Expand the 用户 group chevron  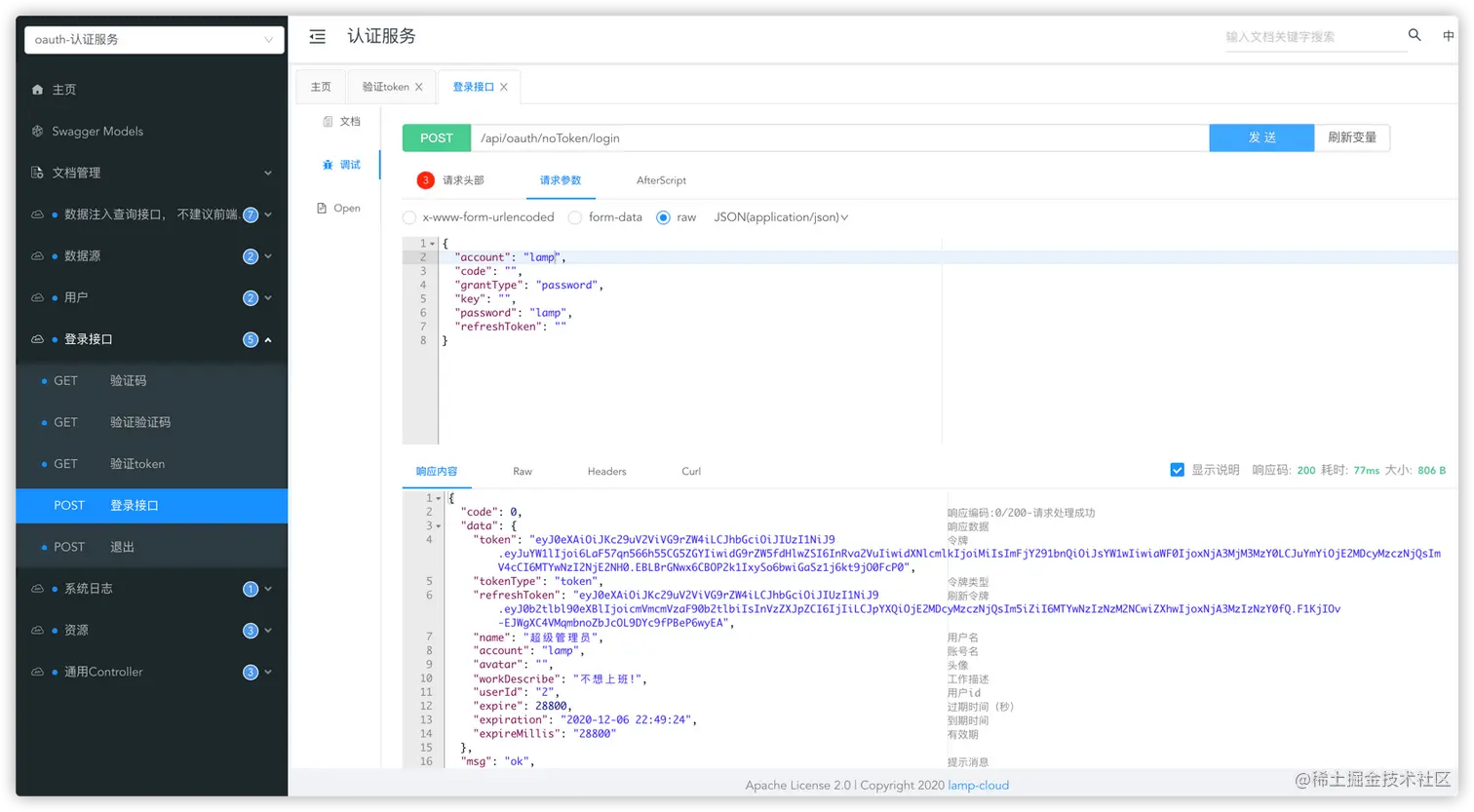coord(268,298)
